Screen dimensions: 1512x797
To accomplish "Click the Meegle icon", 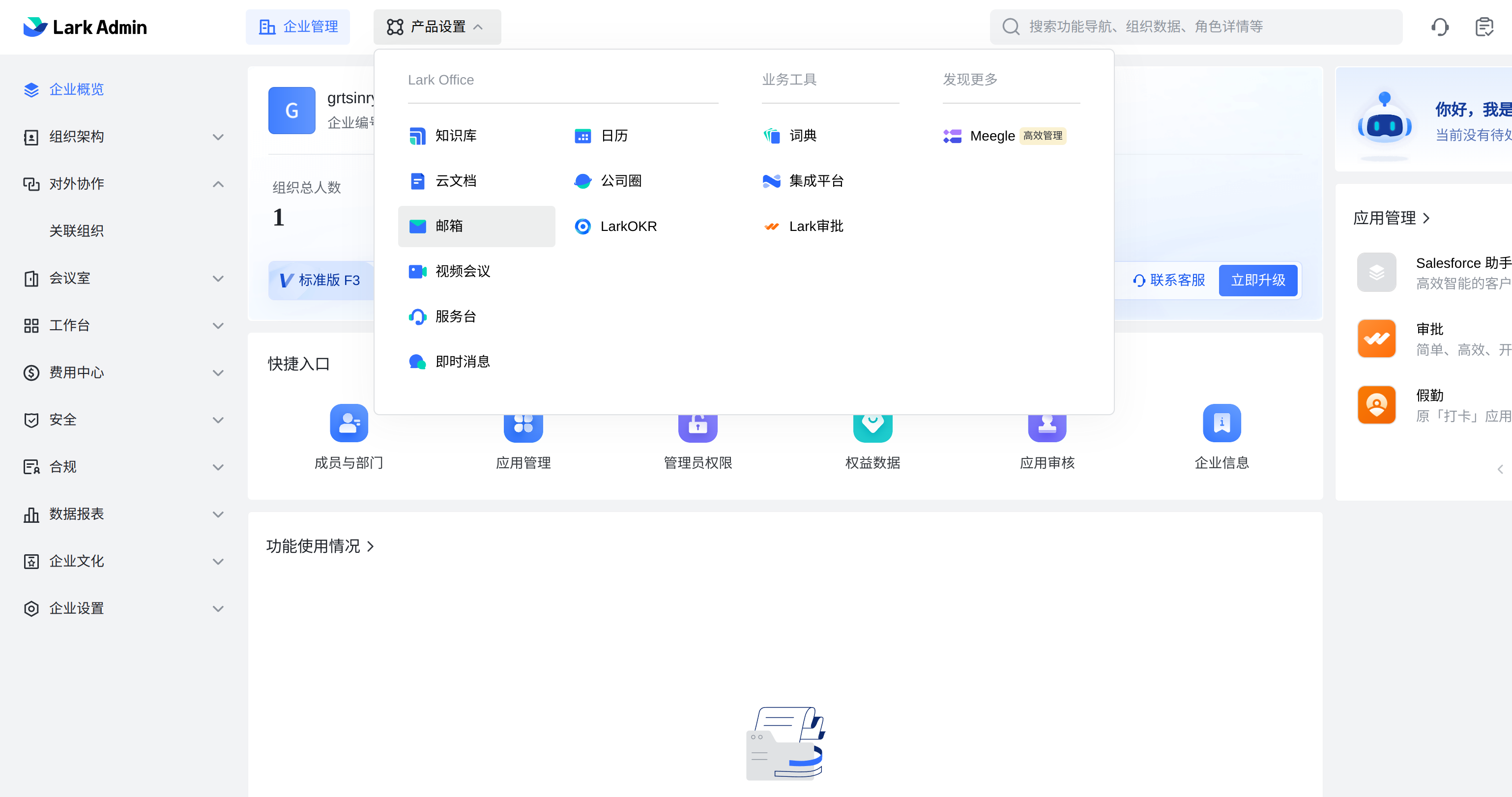I will click(953, 136).
